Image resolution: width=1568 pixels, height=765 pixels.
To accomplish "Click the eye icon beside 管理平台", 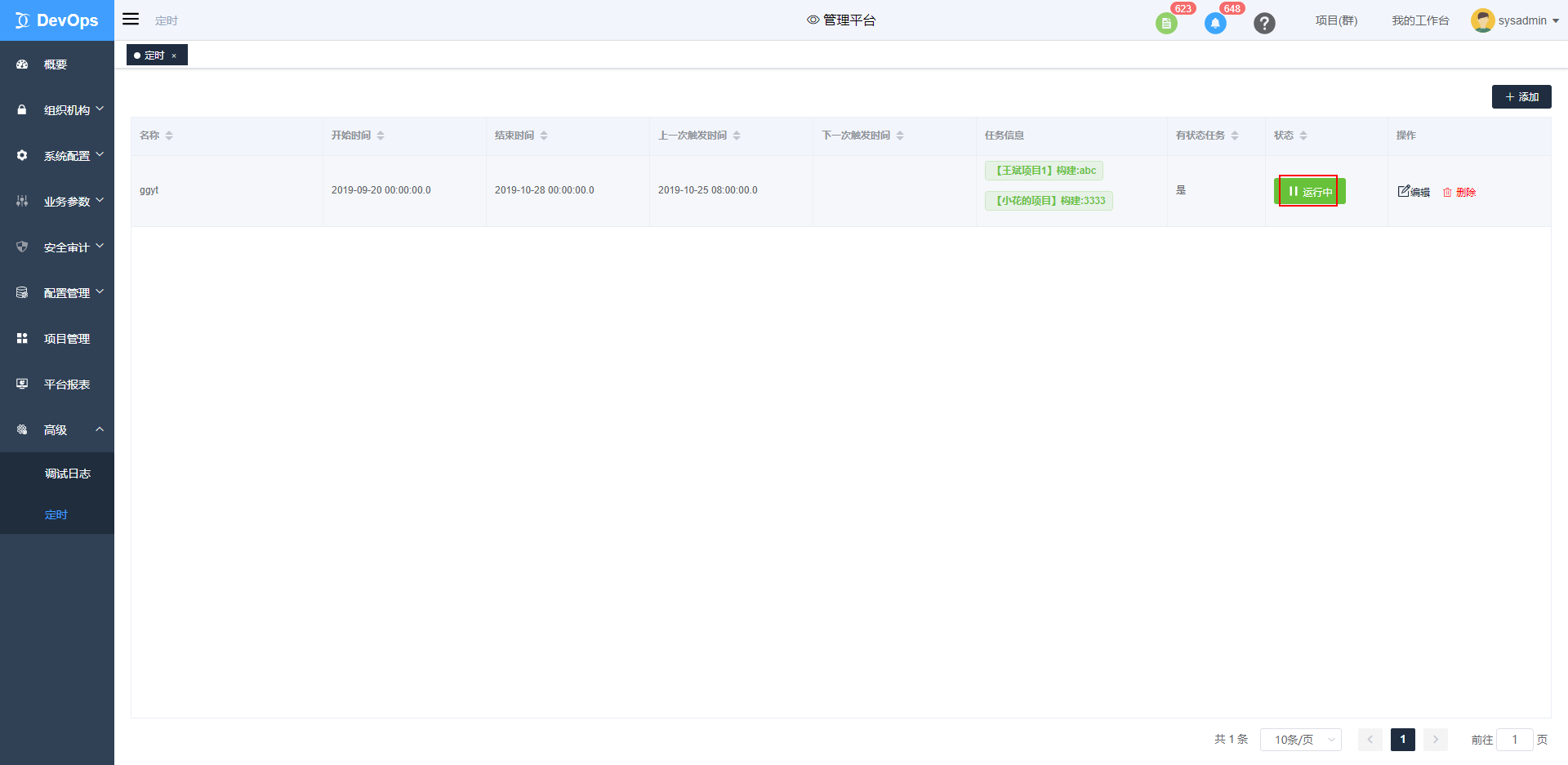I will pos(813,20).
